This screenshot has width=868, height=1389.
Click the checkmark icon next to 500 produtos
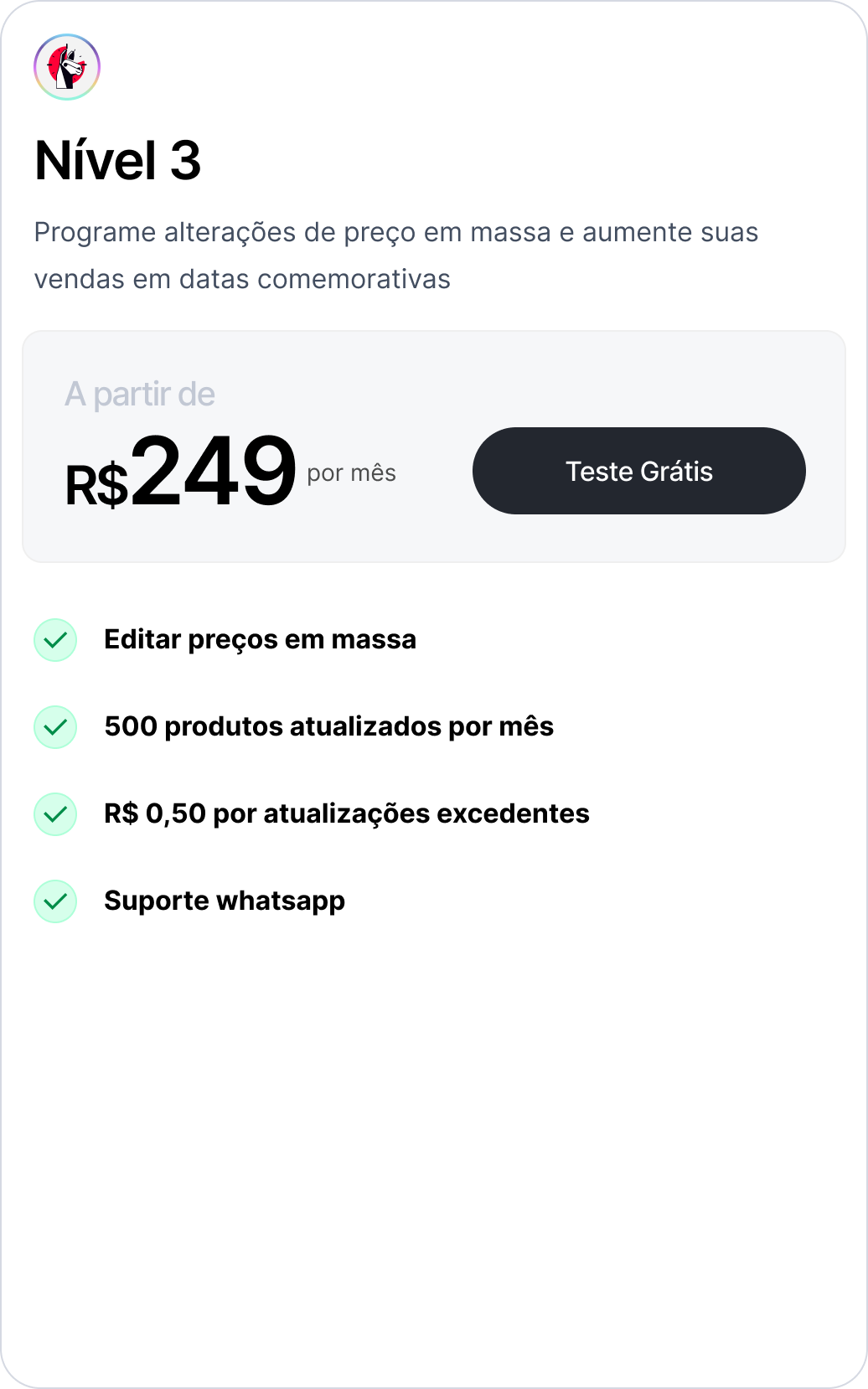(55, 727)
